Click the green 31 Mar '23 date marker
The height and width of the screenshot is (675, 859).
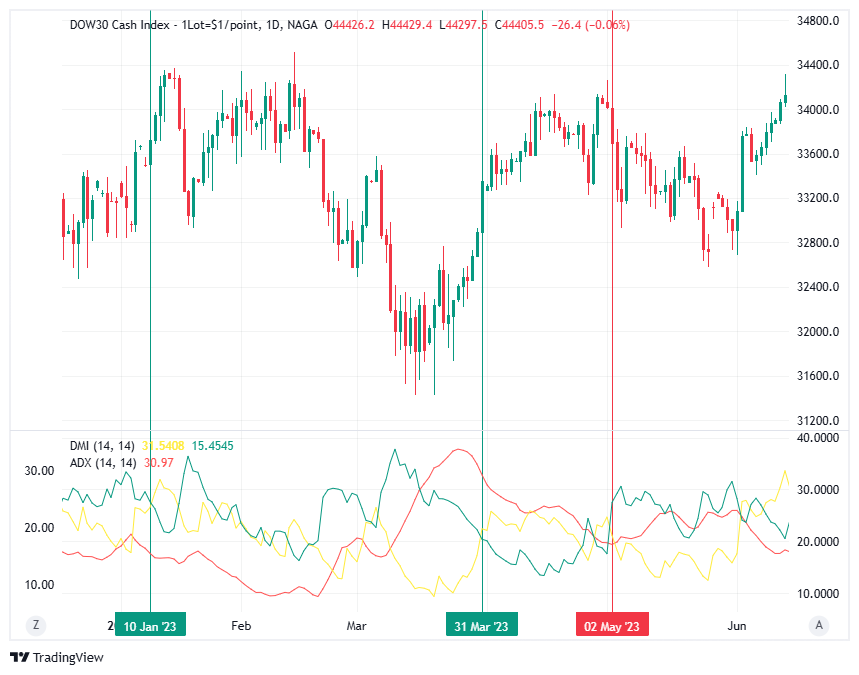(482, 626)
